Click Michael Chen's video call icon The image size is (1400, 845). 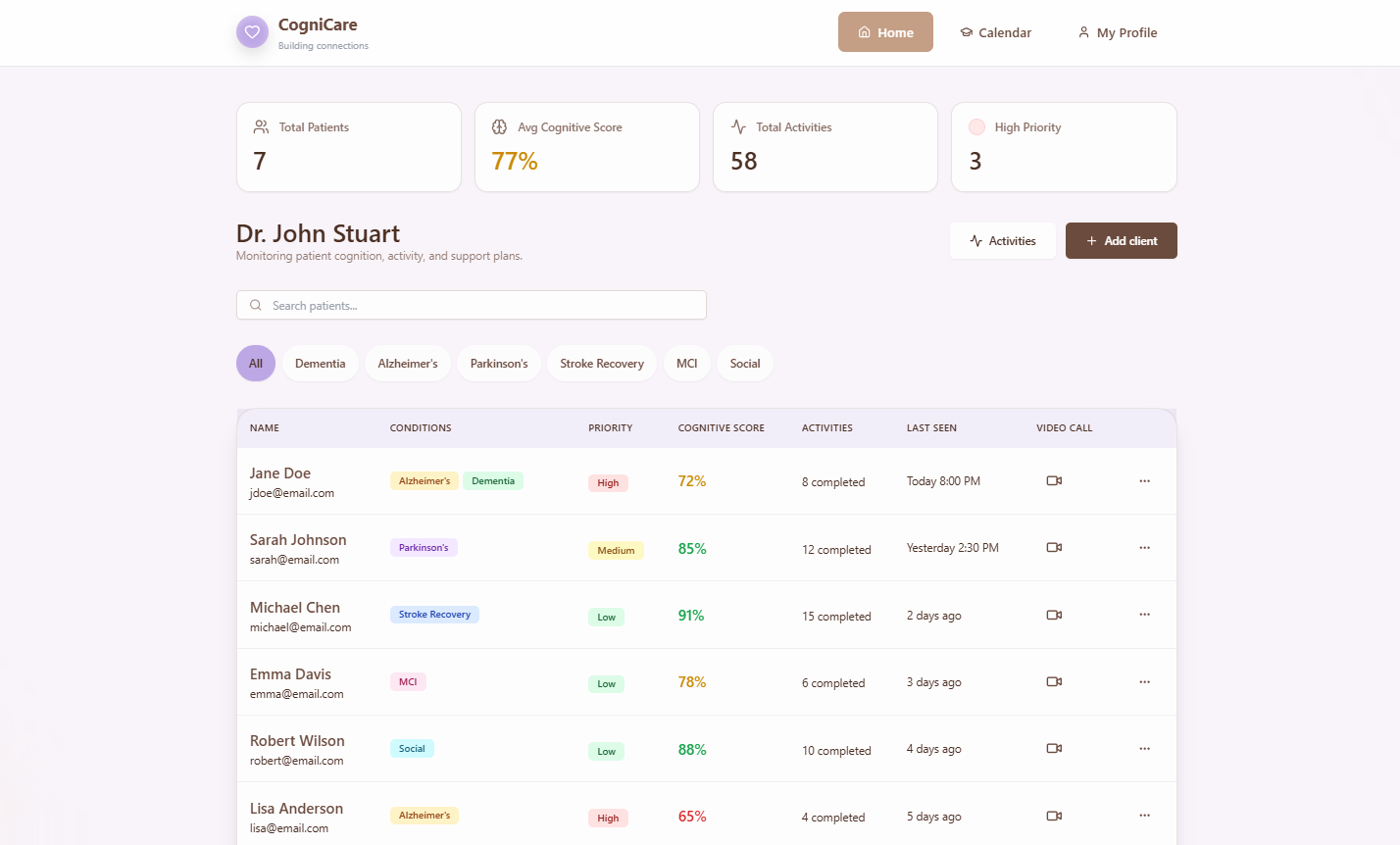click(x=1054, y=616)
